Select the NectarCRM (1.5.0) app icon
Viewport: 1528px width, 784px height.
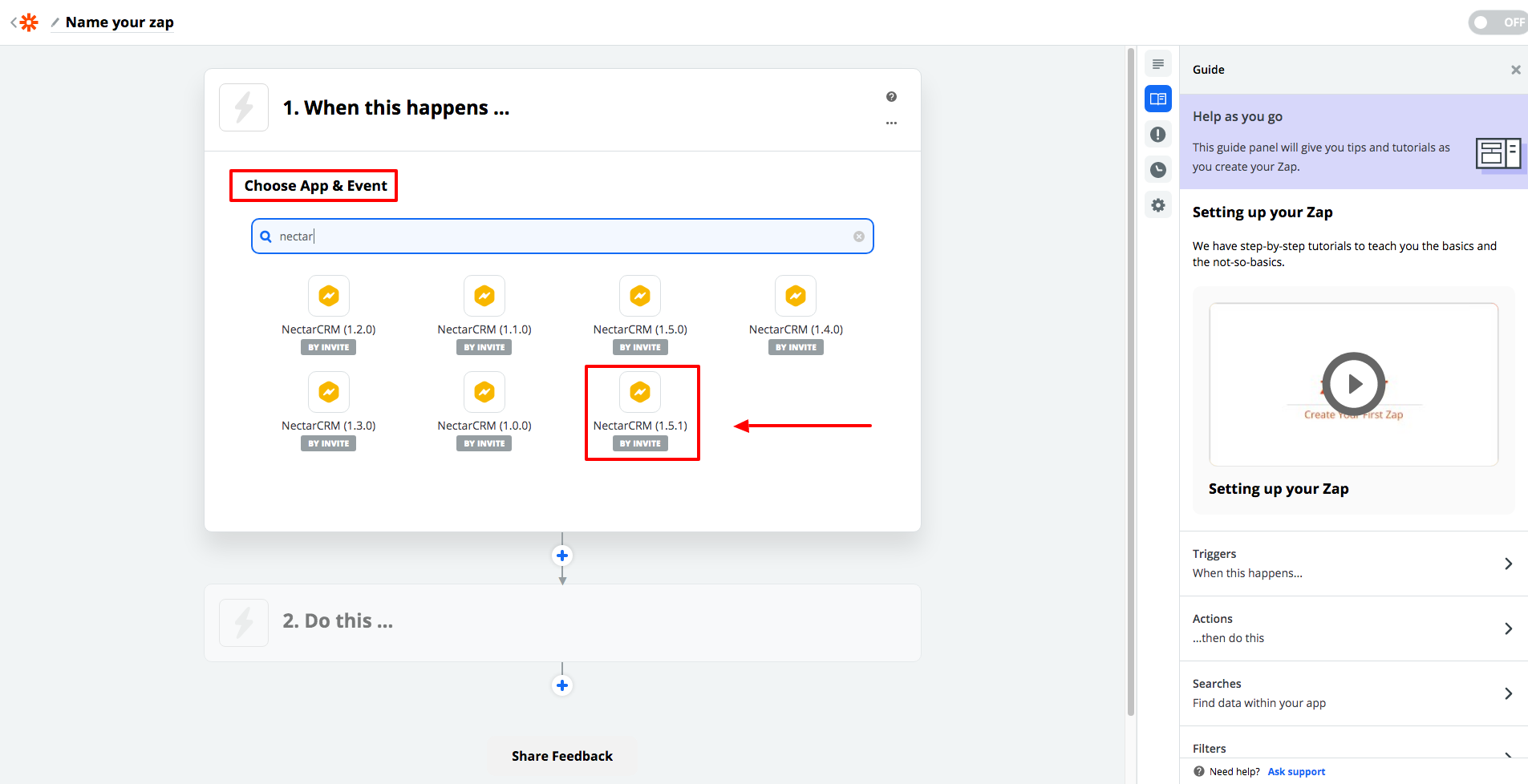tap(640, 296)
